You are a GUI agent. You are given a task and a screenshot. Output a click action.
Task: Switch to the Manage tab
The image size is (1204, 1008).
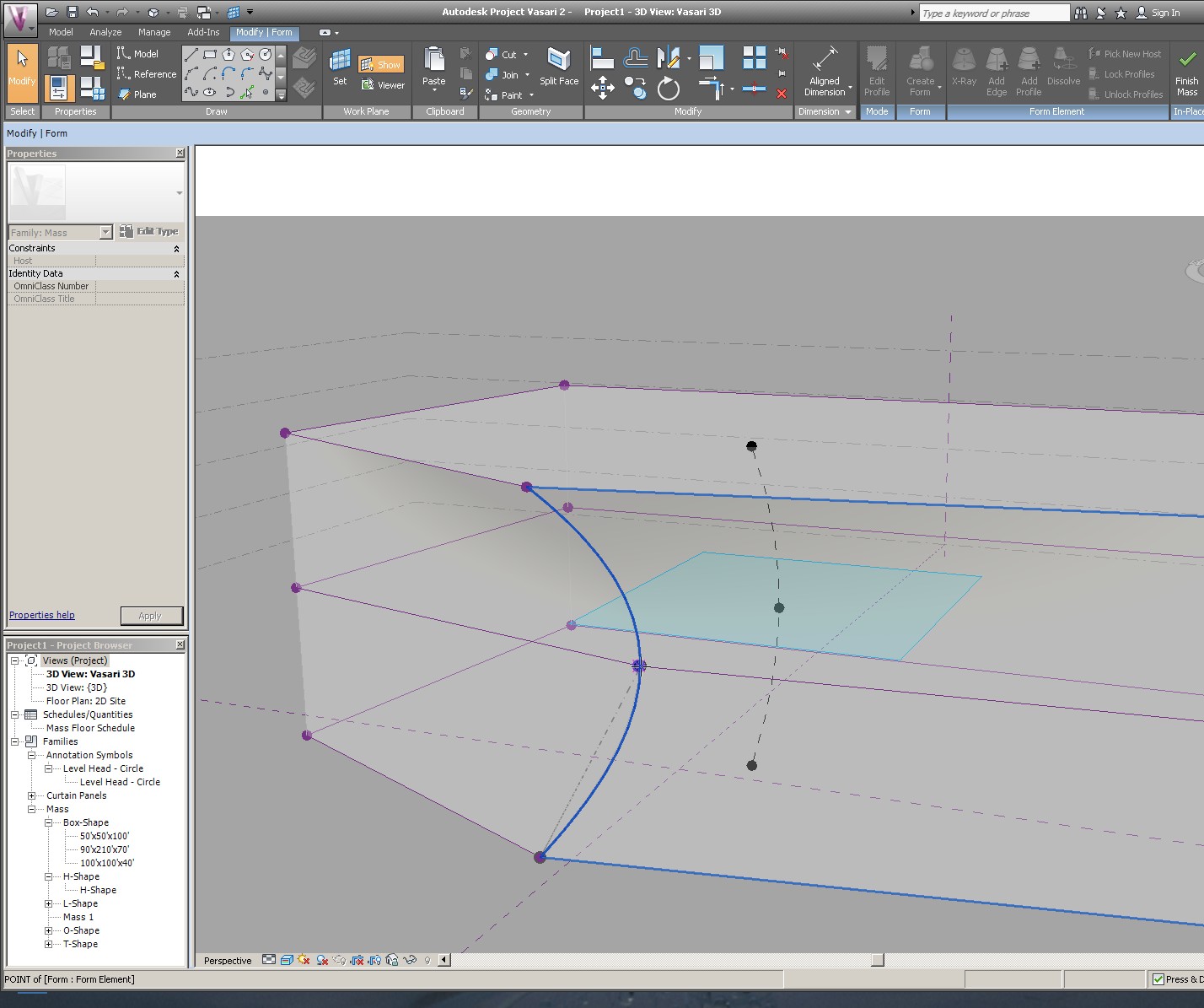tap(154, 32)
